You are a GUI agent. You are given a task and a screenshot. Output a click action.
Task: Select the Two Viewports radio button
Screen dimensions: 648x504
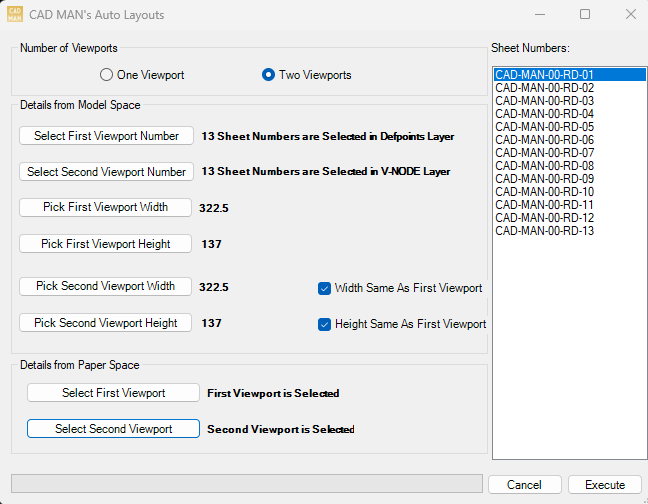click(x=268, y=75)
